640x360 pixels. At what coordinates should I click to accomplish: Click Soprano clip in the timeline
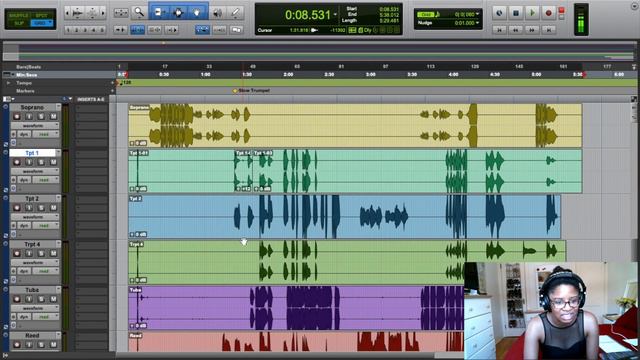[355, 125]
